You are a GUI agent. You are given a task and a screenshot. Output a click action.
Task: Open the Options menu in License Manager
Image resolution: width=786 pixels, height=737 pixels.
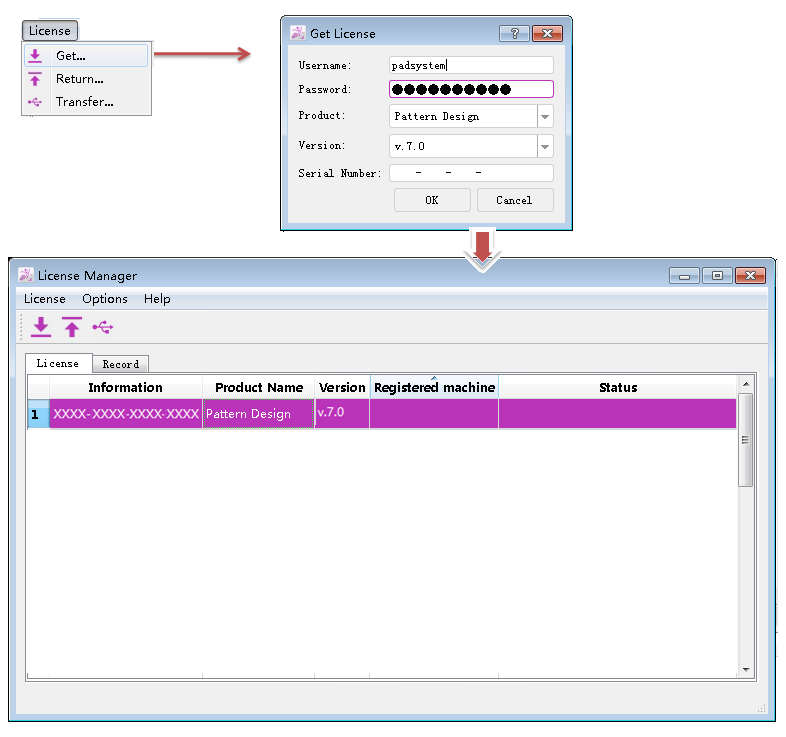pos(105,299)
